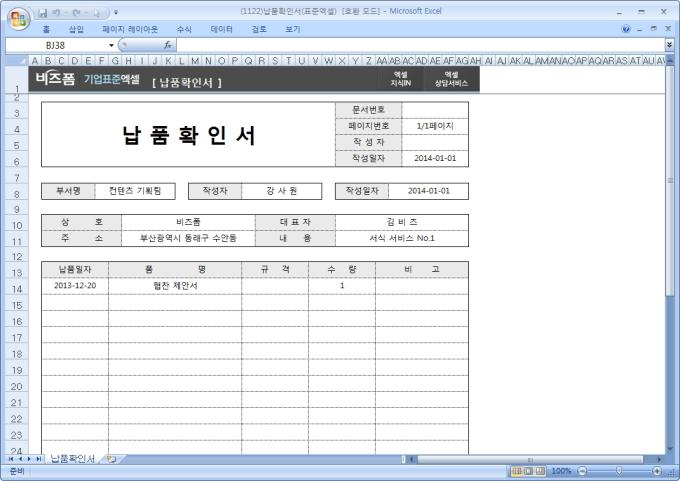Viewport: 680px width, 481px height.
Task: Click the 엑셀 상담서비스 button
Action: point(451,79)
